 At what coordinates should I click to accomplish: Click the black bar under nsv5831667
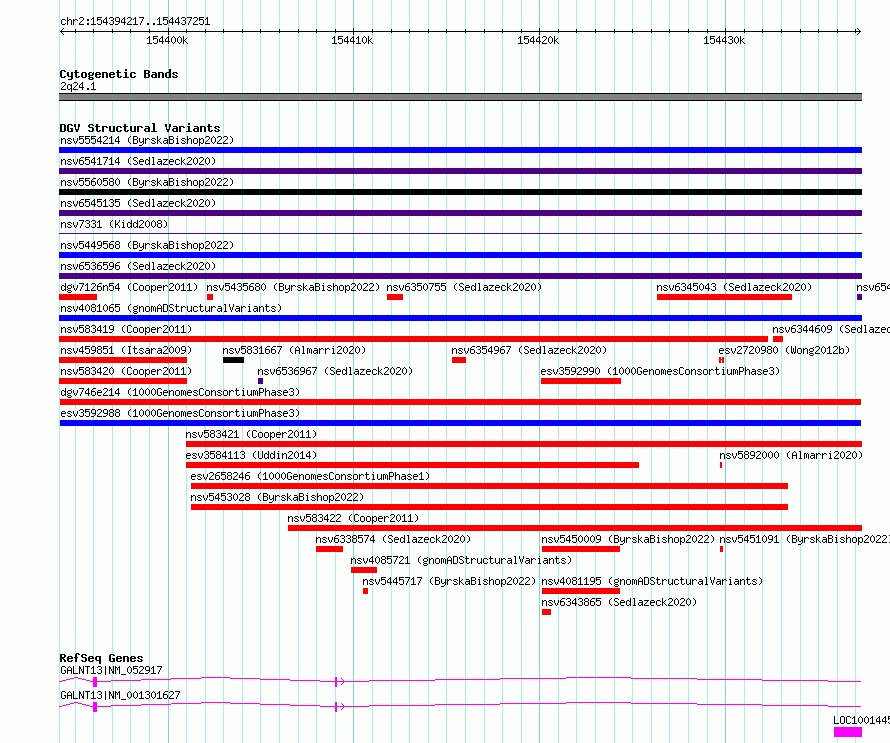(233, 360)
